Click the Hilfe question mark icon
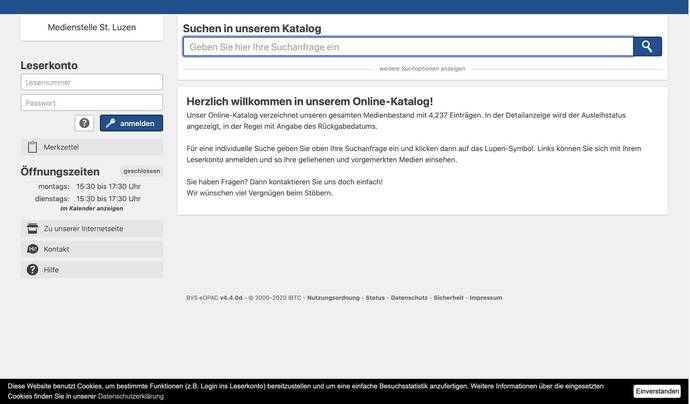This screenshot has width=690, height=404. (x=33, y=269)
